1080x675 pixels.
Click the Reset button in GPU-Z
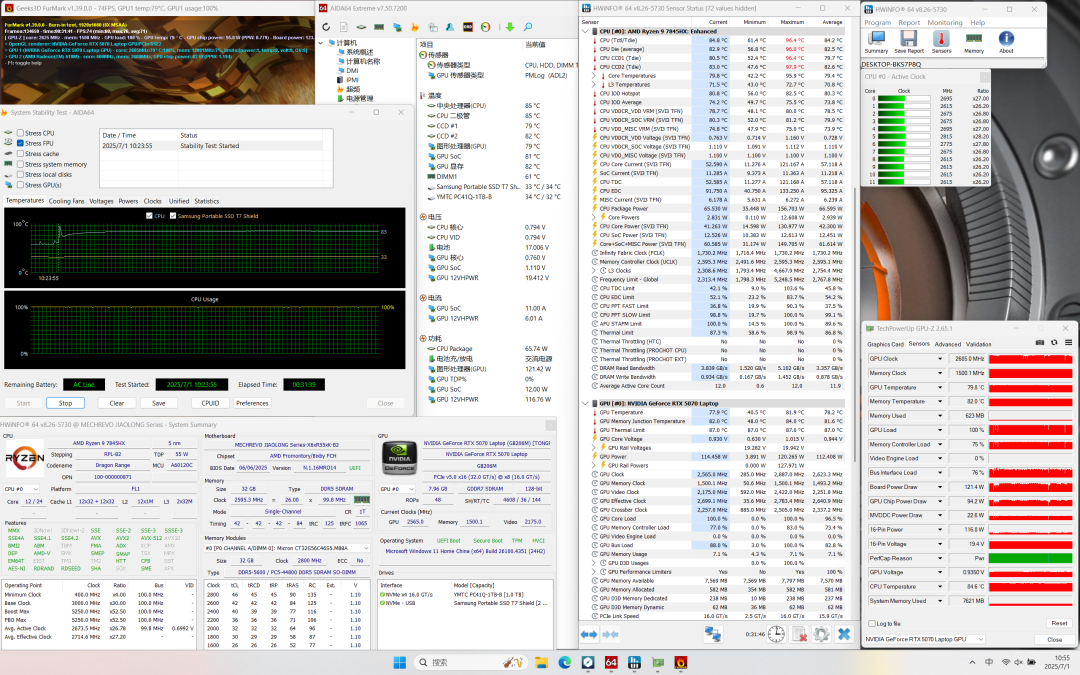pyautogui.click(x=1058, y=623)
